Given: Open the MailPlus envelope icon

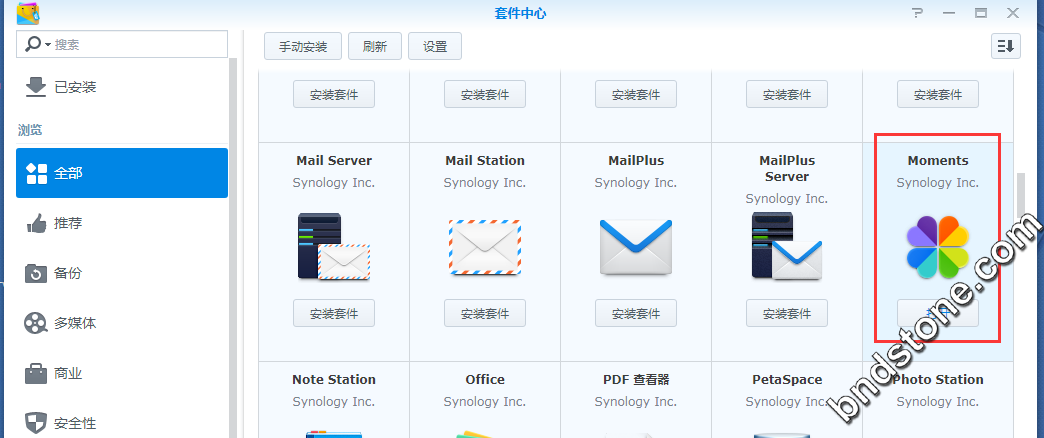Looking at the screenshot, I should point(636,247).
